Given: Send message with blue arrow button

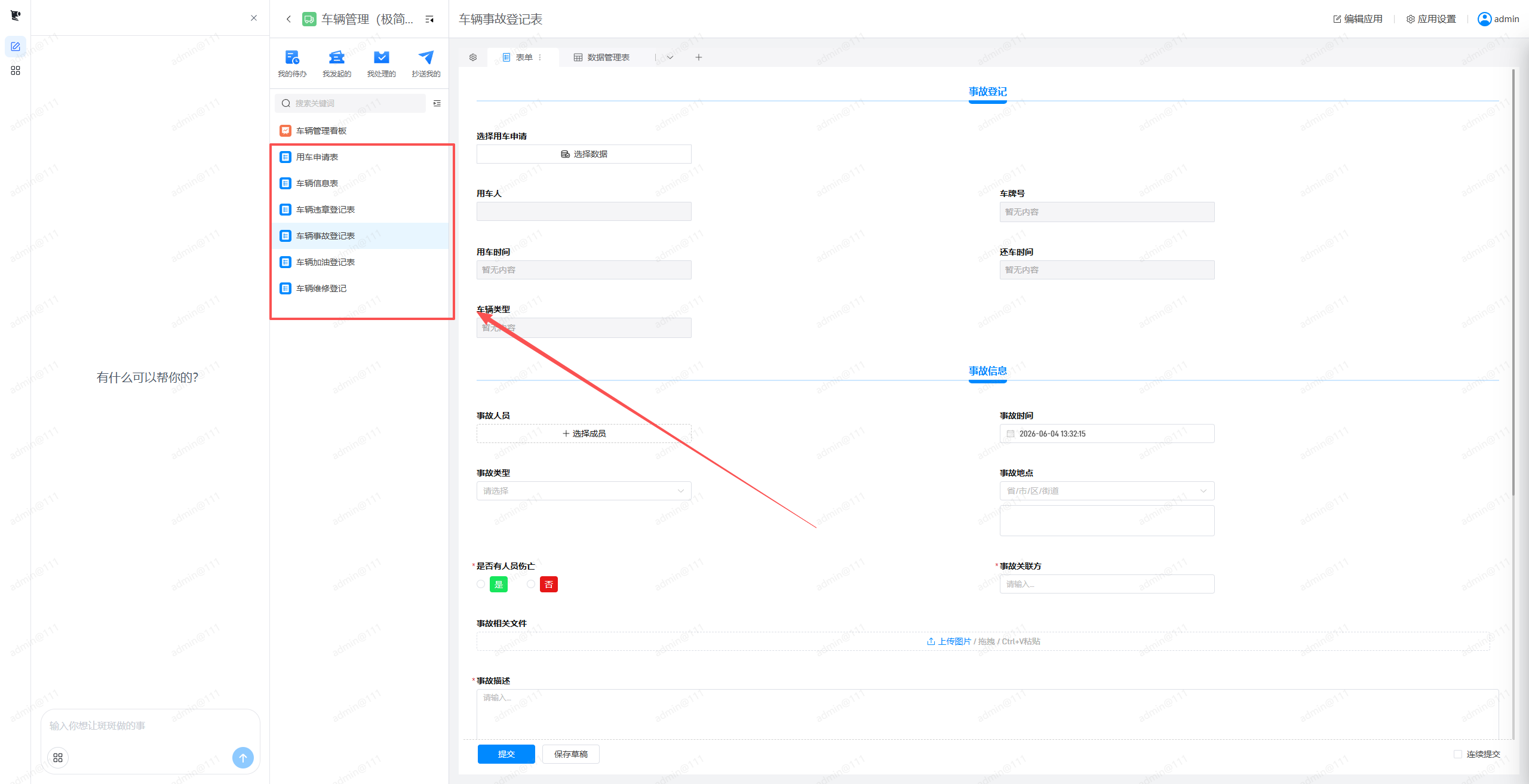Looking at the screenshot, I should [243, 758].
